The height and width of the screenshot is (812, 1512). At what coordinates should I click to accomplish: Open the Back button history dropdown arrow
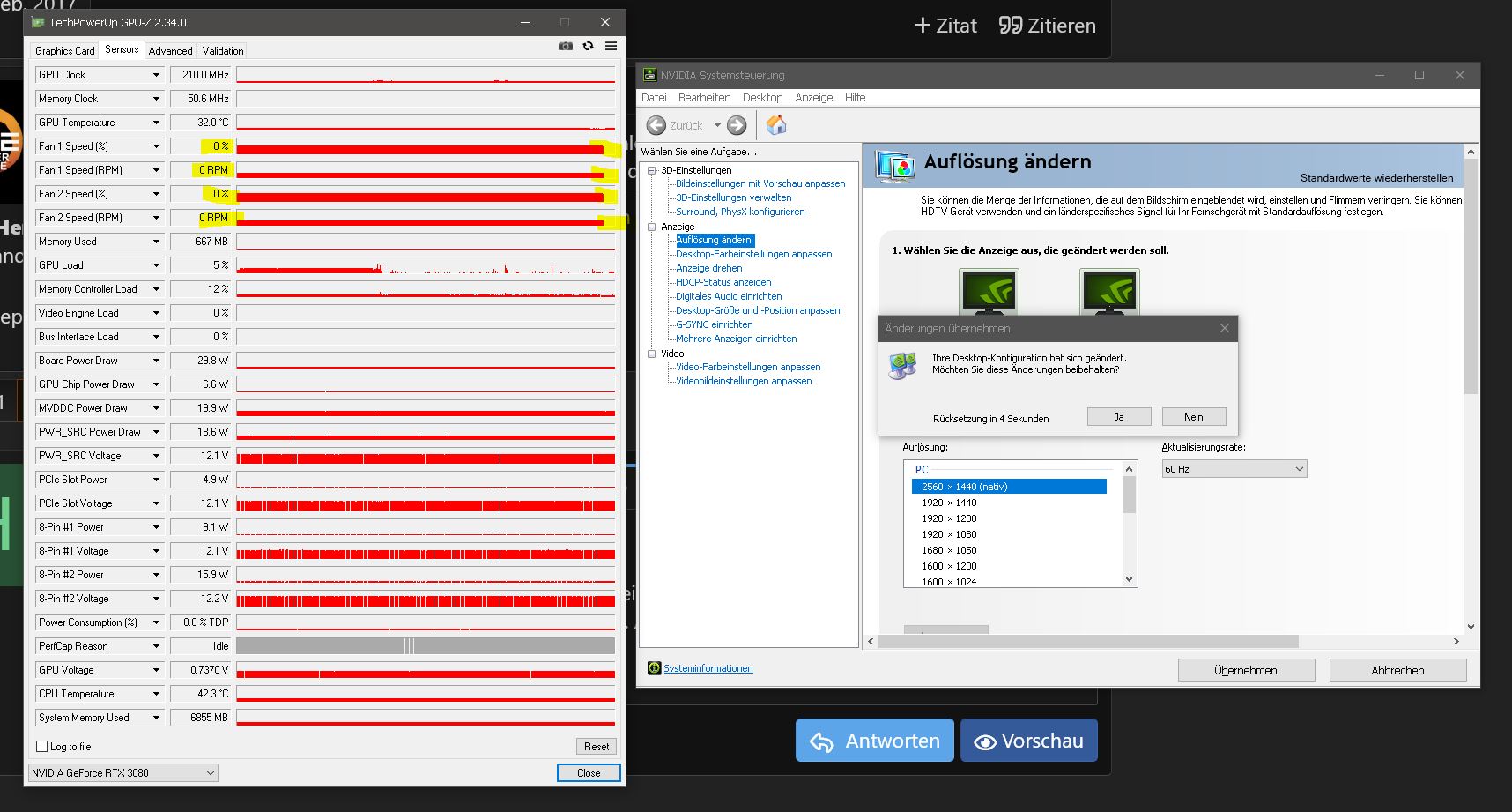[x=717, y=125]
